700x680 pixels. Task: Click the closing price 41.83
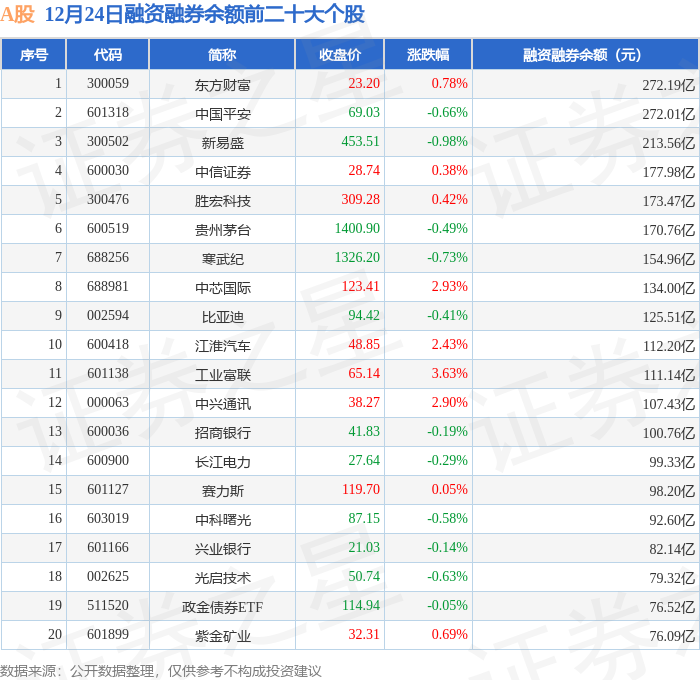pos(364,432)
